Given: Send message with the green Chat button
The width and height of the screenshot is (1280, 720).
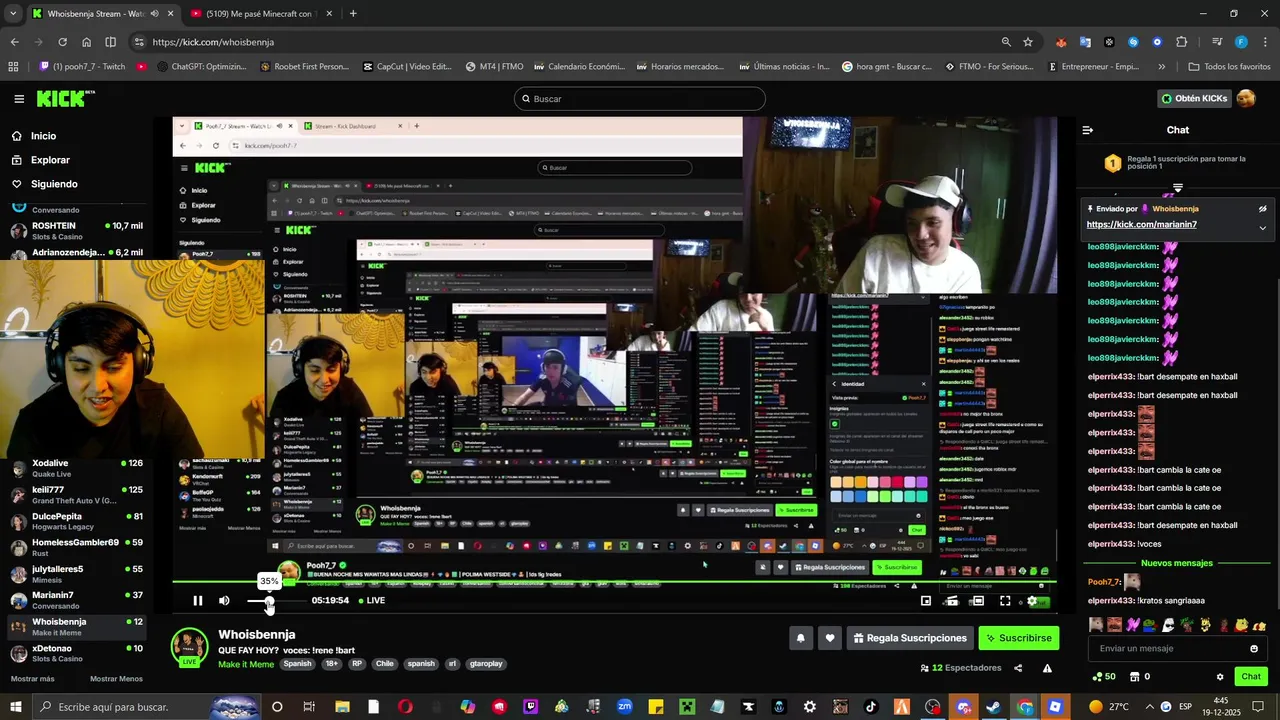Looking at the screenshot, I should point(1251,677).
